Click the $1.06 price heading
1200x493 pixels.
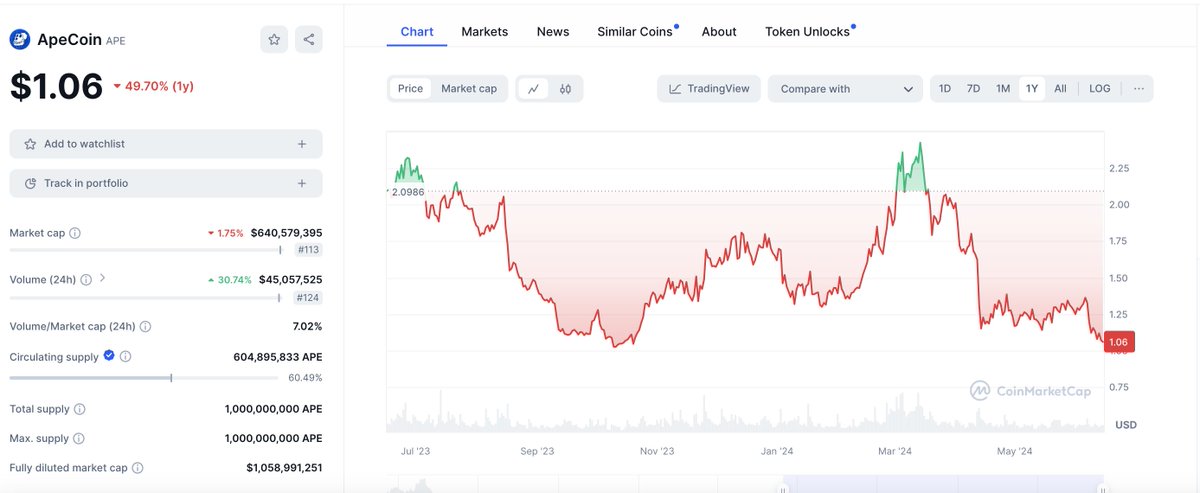click(x=57, y=86)
